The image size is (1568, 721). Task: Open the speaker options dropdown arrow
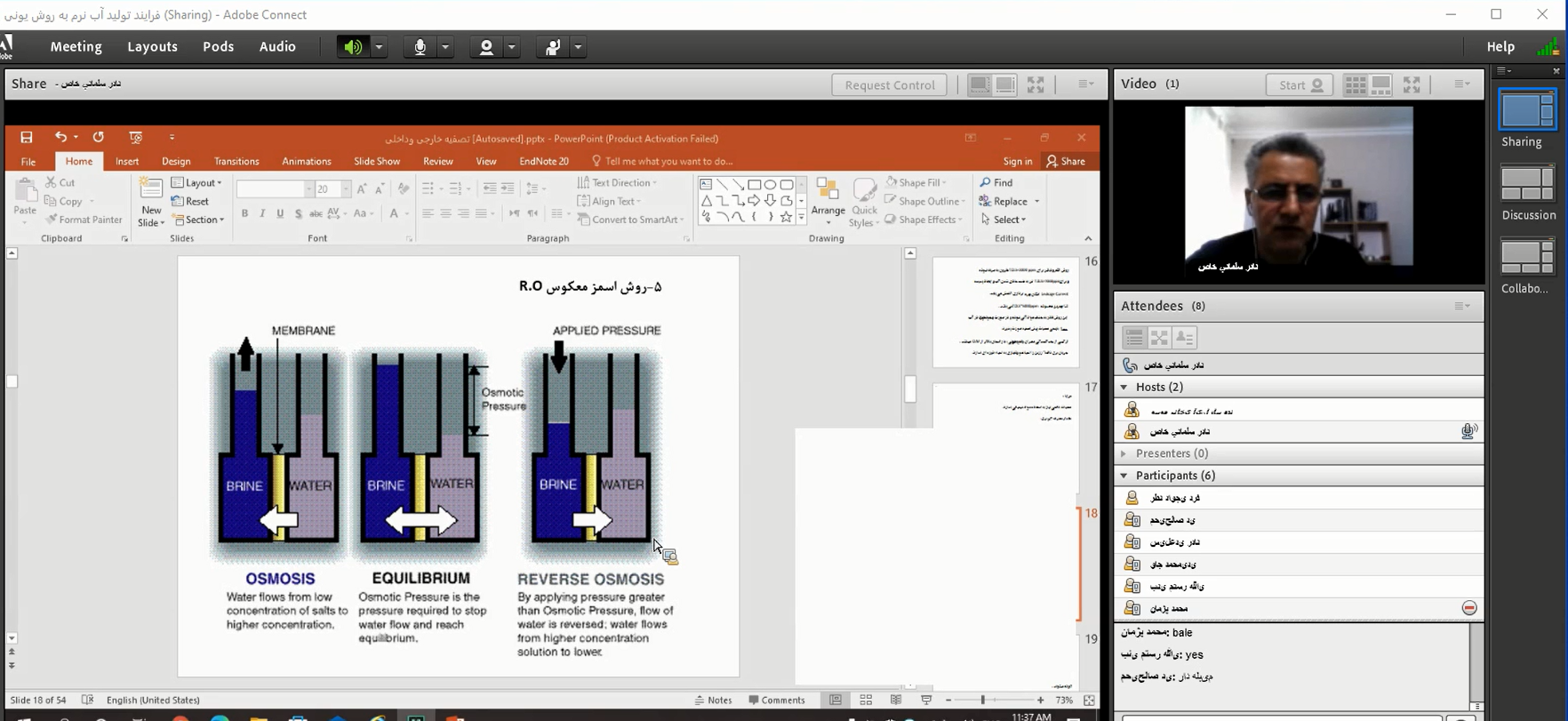click(379, 47)
